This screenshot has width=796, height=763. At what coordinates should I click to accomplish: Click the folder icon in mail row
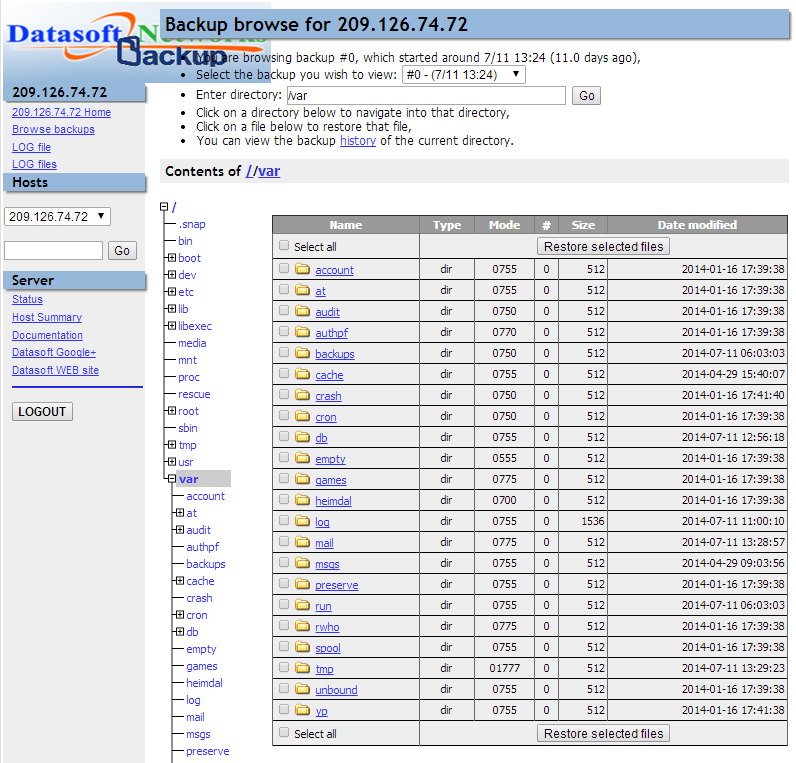tap(303, 543)
